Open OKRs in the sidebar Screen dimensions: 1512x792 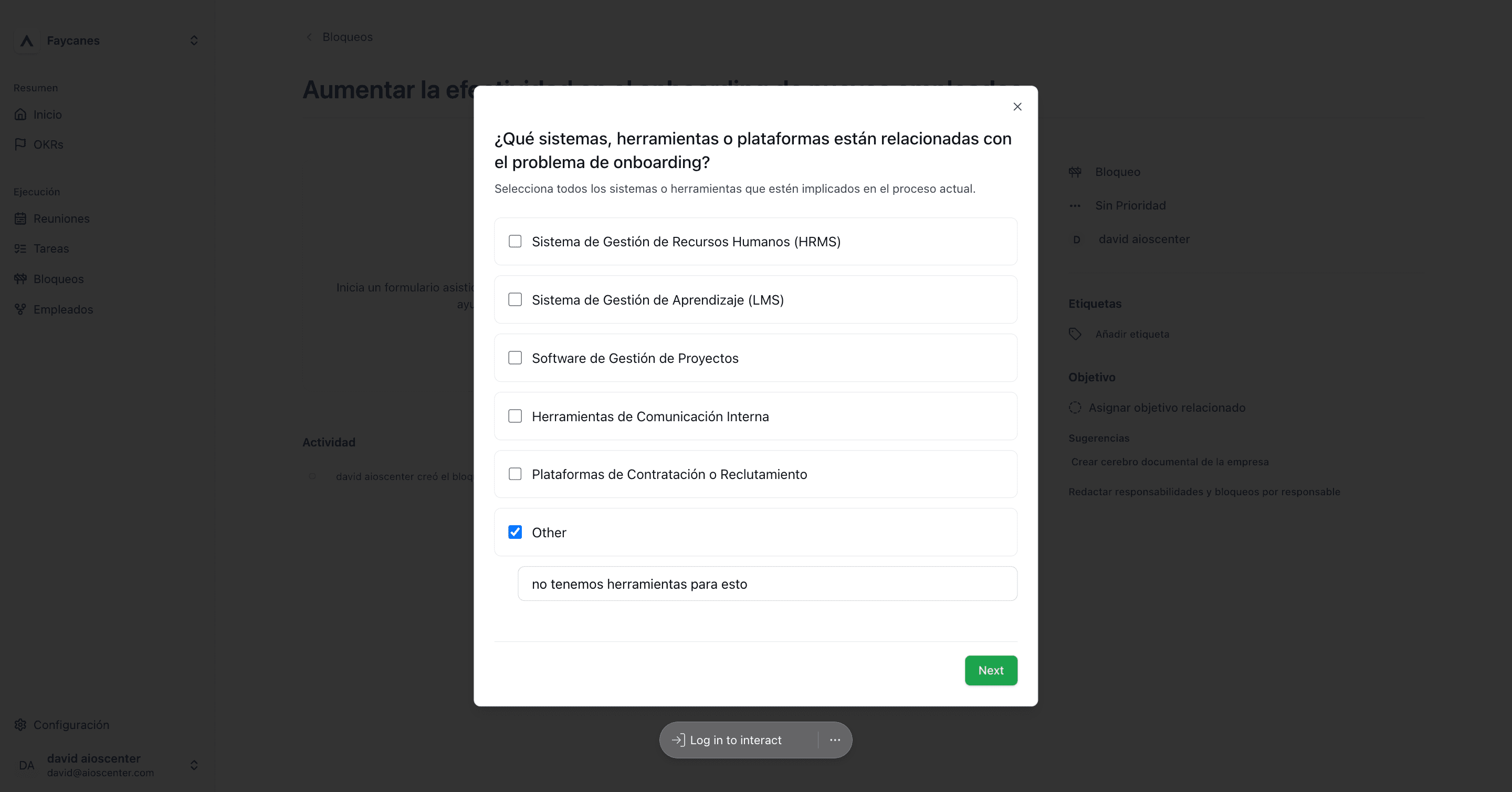pyautogui.click(x=48, y=144)
